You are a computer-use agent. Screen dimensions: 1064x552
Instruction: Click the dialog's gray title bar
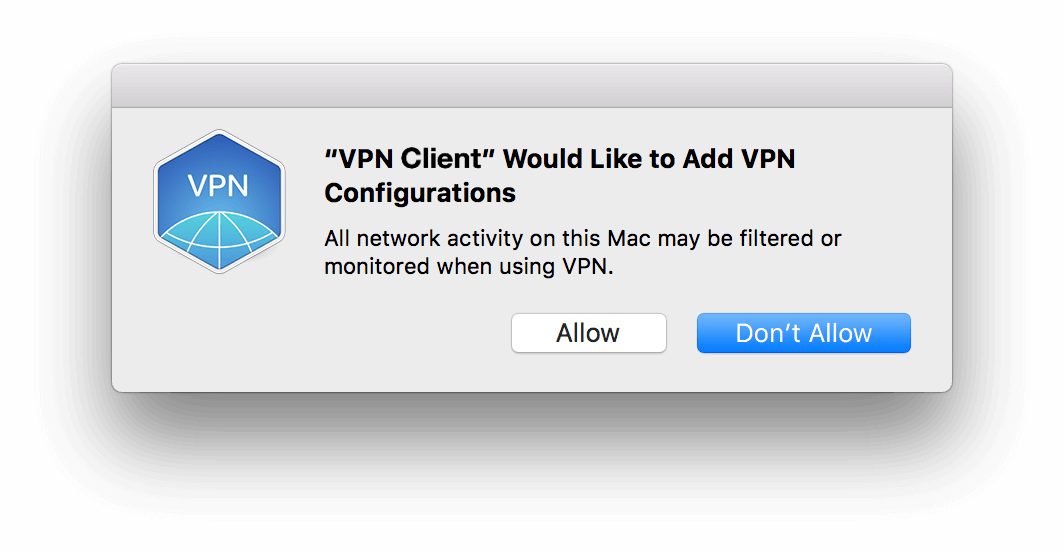pyautogui.click(x=532, y=86)
